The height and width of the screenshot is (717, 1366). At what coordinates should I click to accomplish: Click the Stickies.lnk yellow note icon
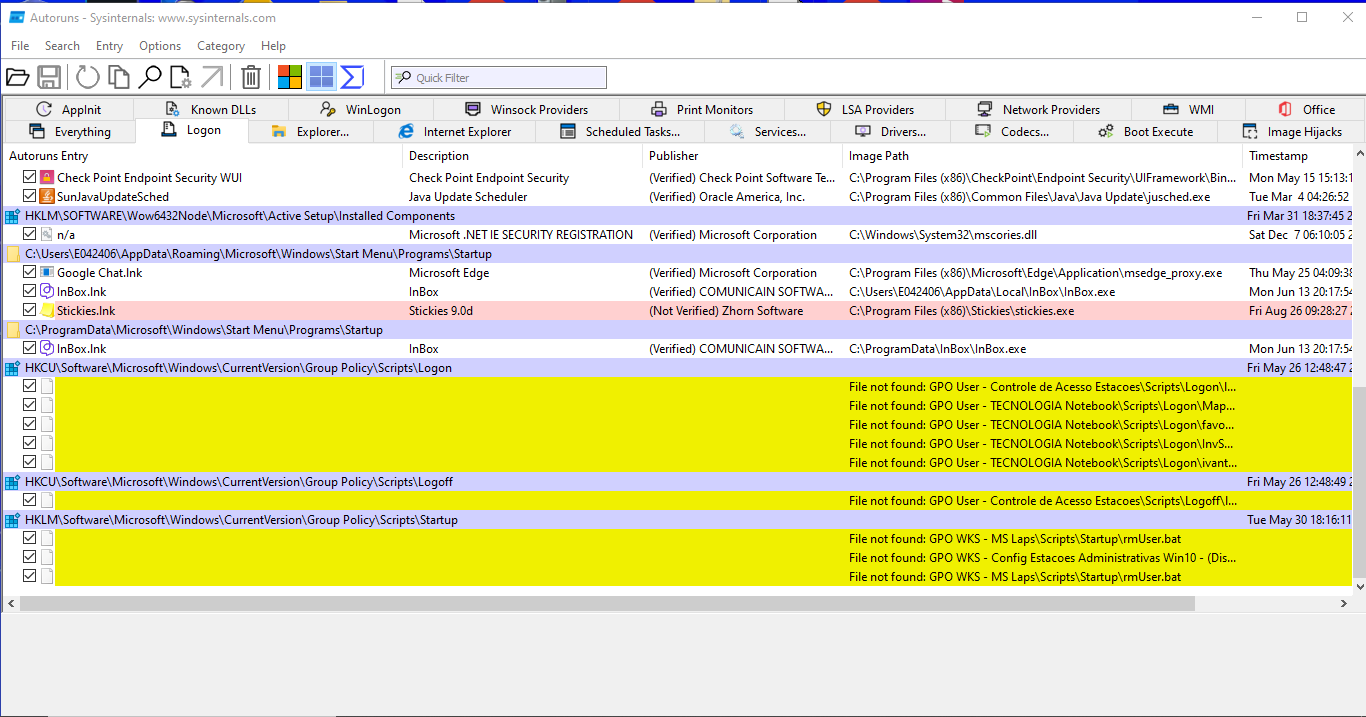pos(46,311)
